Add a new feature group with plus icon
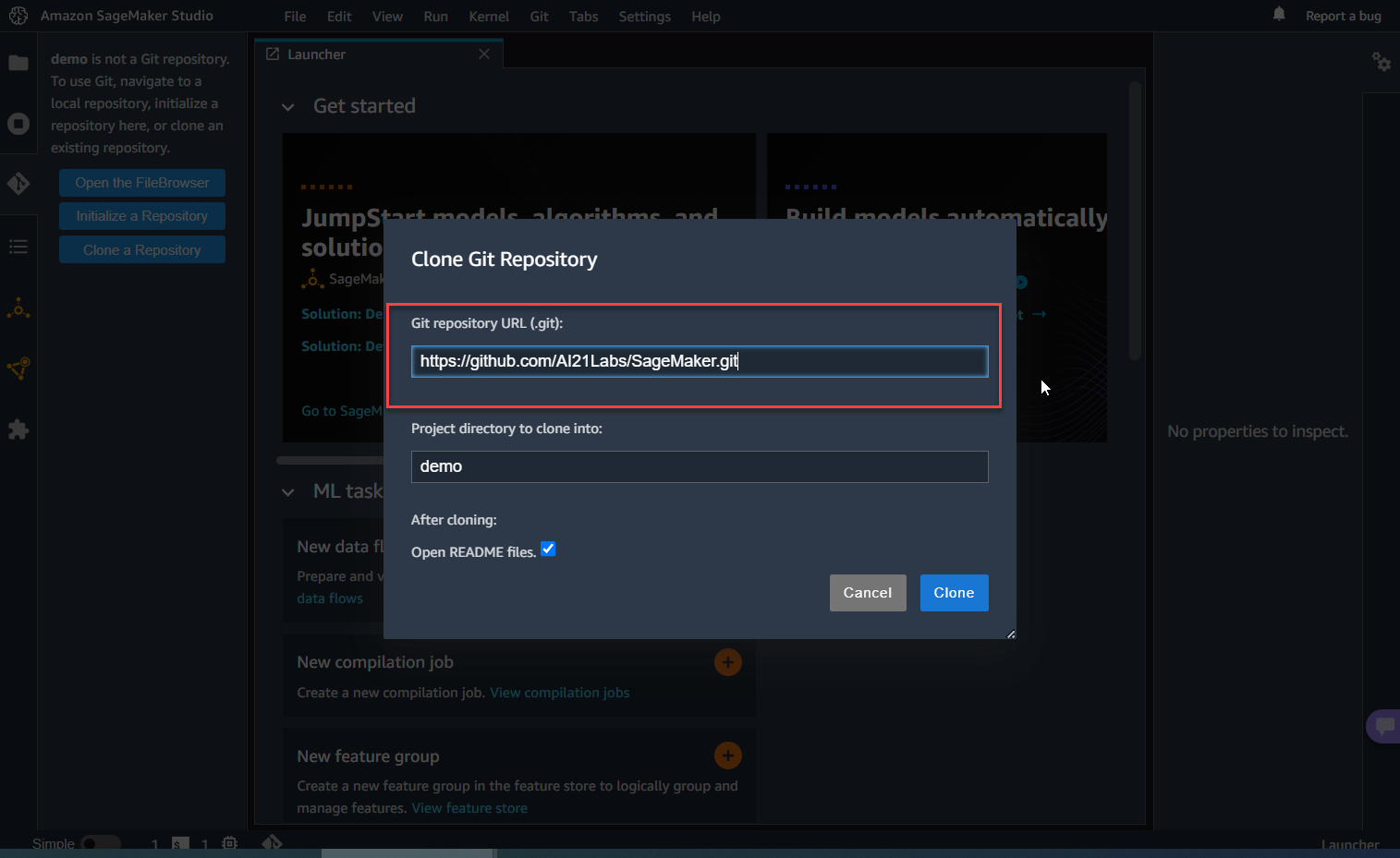 pos(728,755)
